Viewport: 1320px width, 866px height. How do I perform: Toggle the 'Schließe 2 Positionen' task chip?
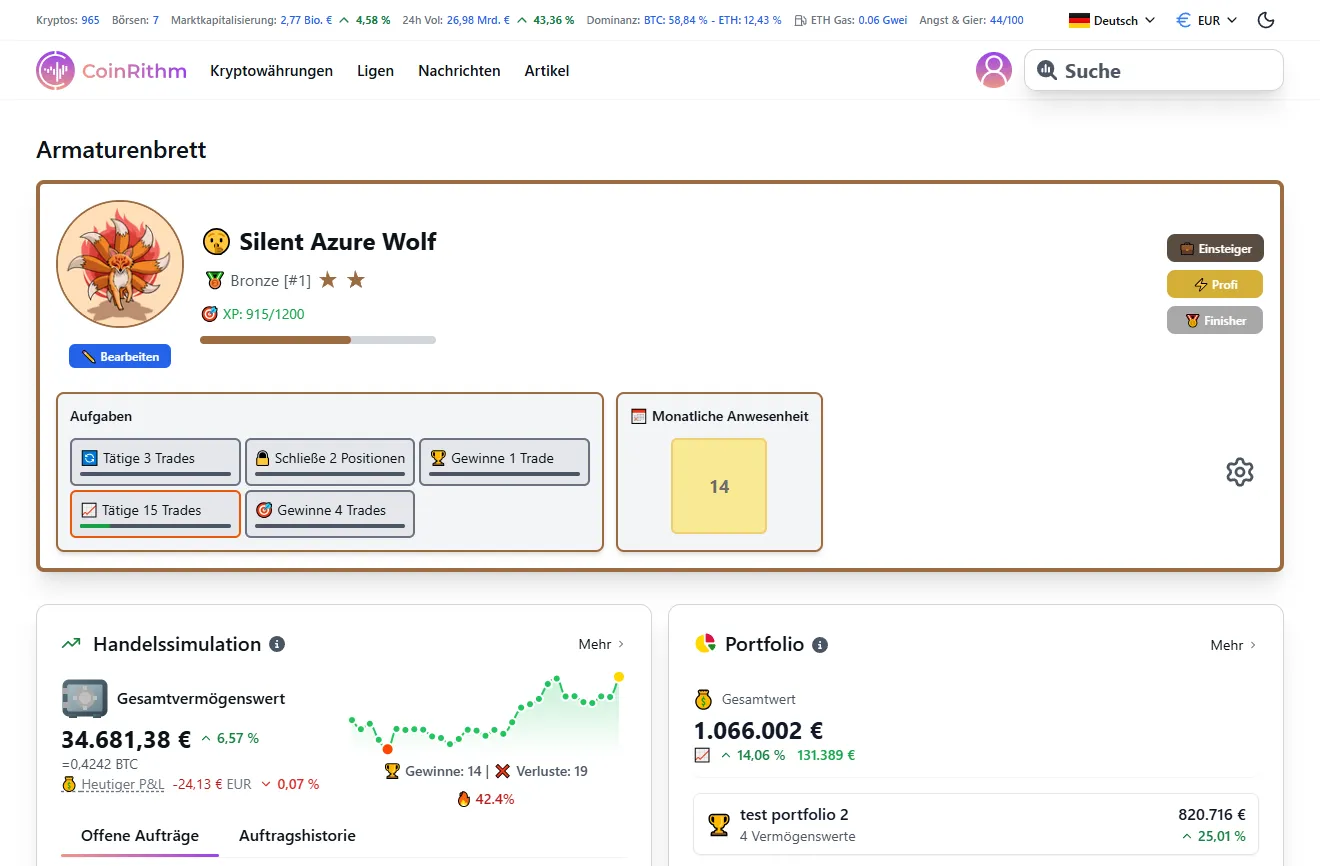pos(329,460)
